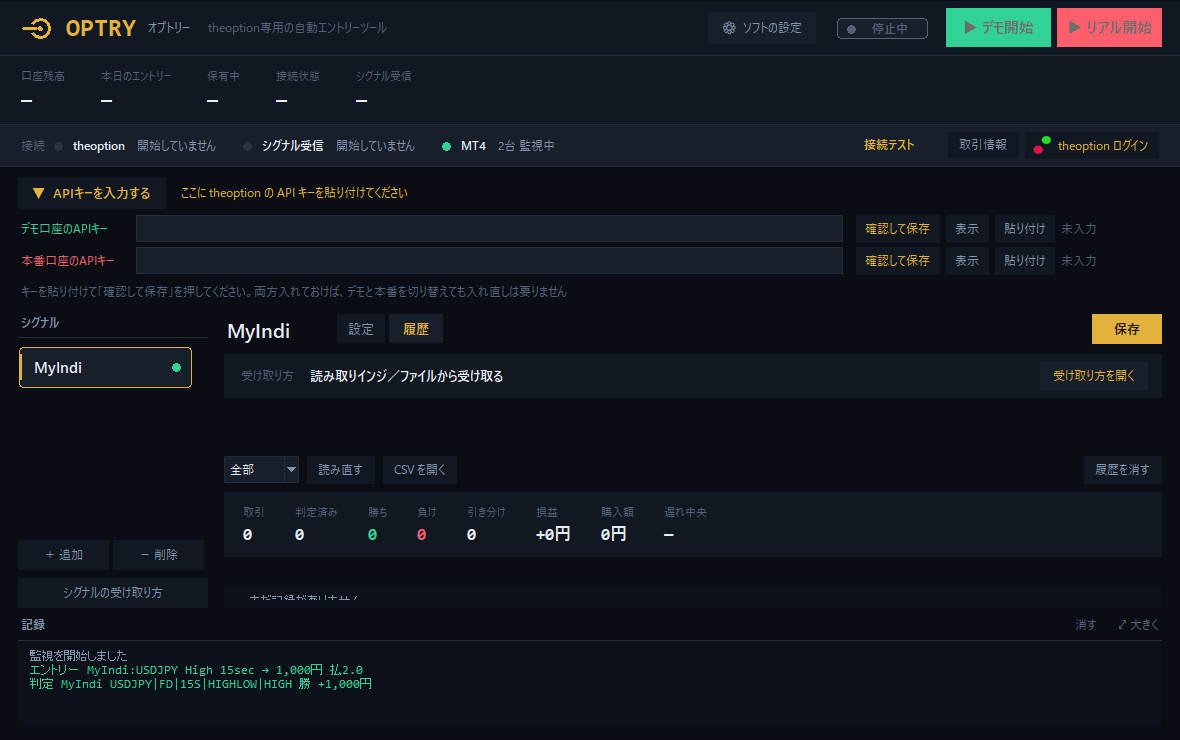Collapse the APIキーを入力する section
The height and width of the screenshot is (740, 1180).
92,193
